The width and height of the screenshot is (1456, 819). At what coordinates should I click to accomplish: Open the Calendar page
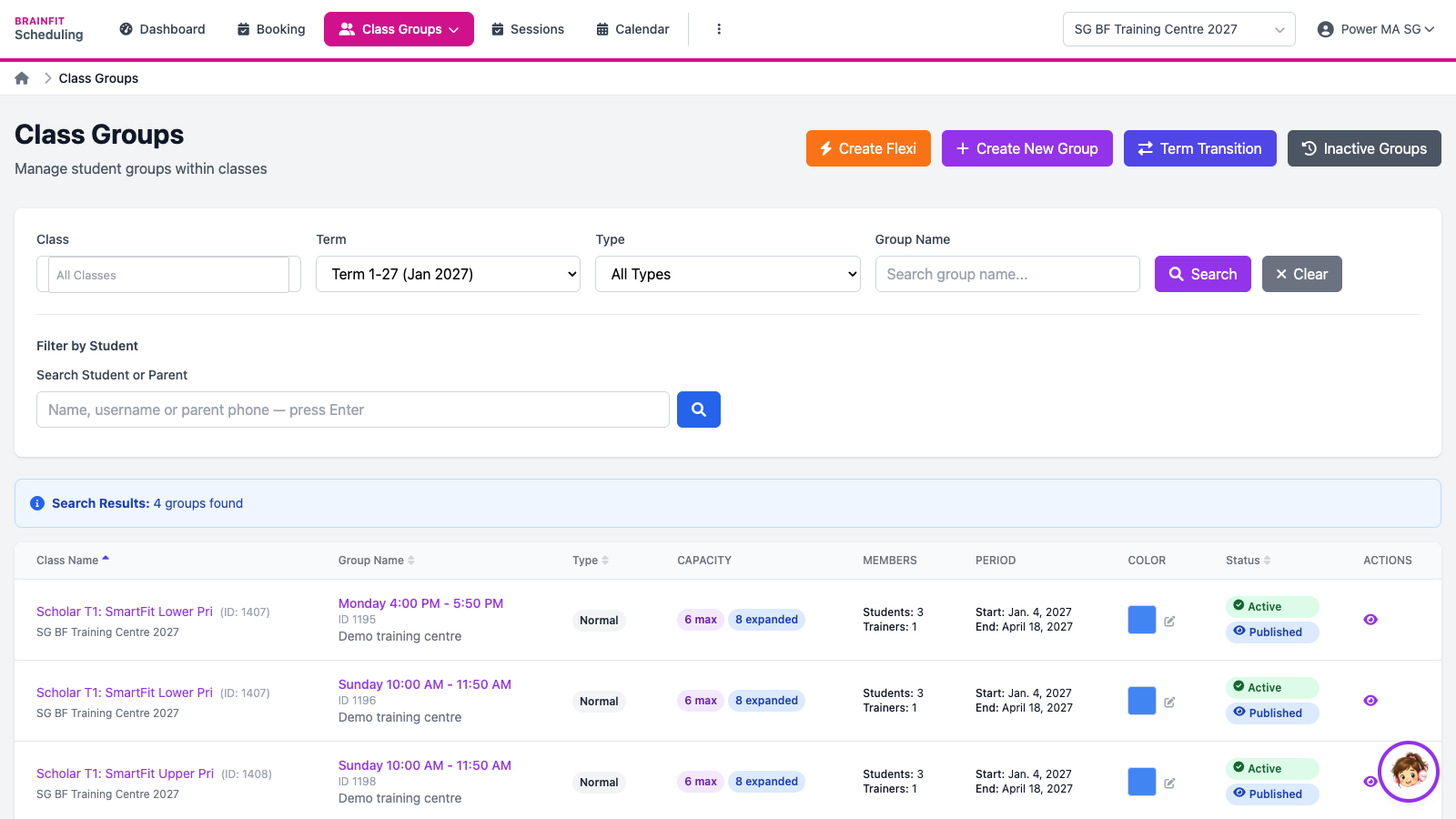click(632, 29)
